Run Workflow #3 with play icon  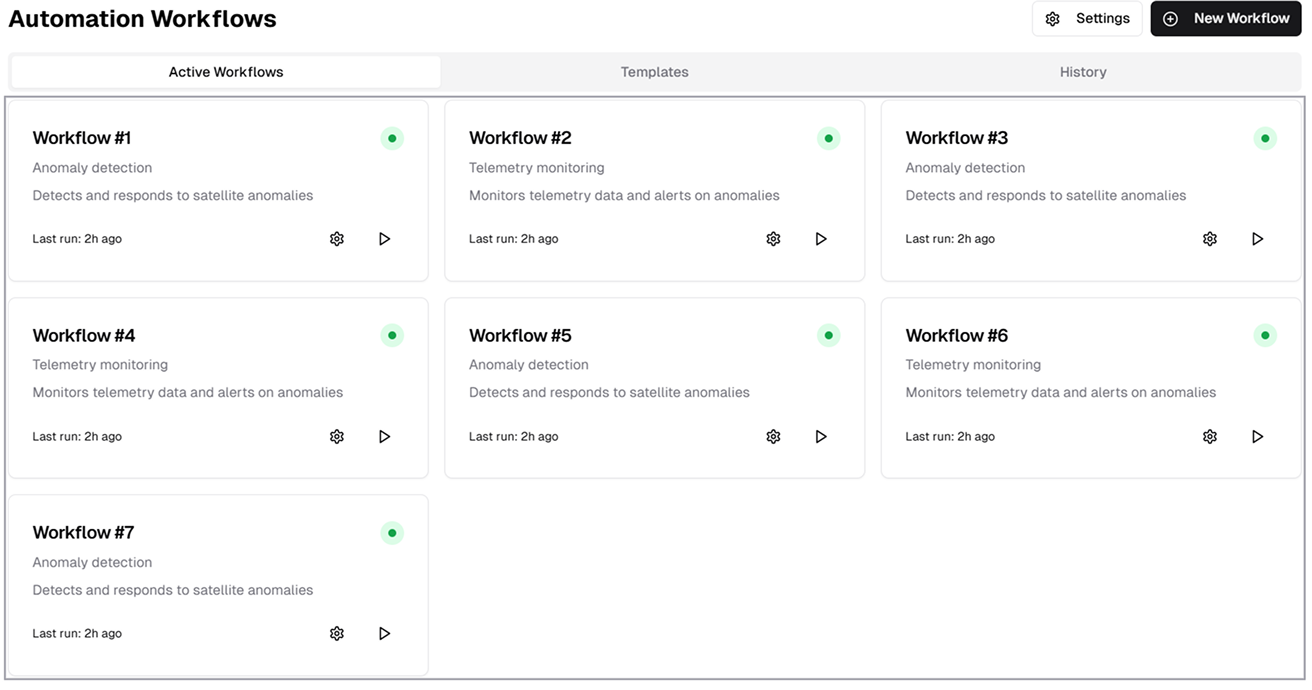1258,239
